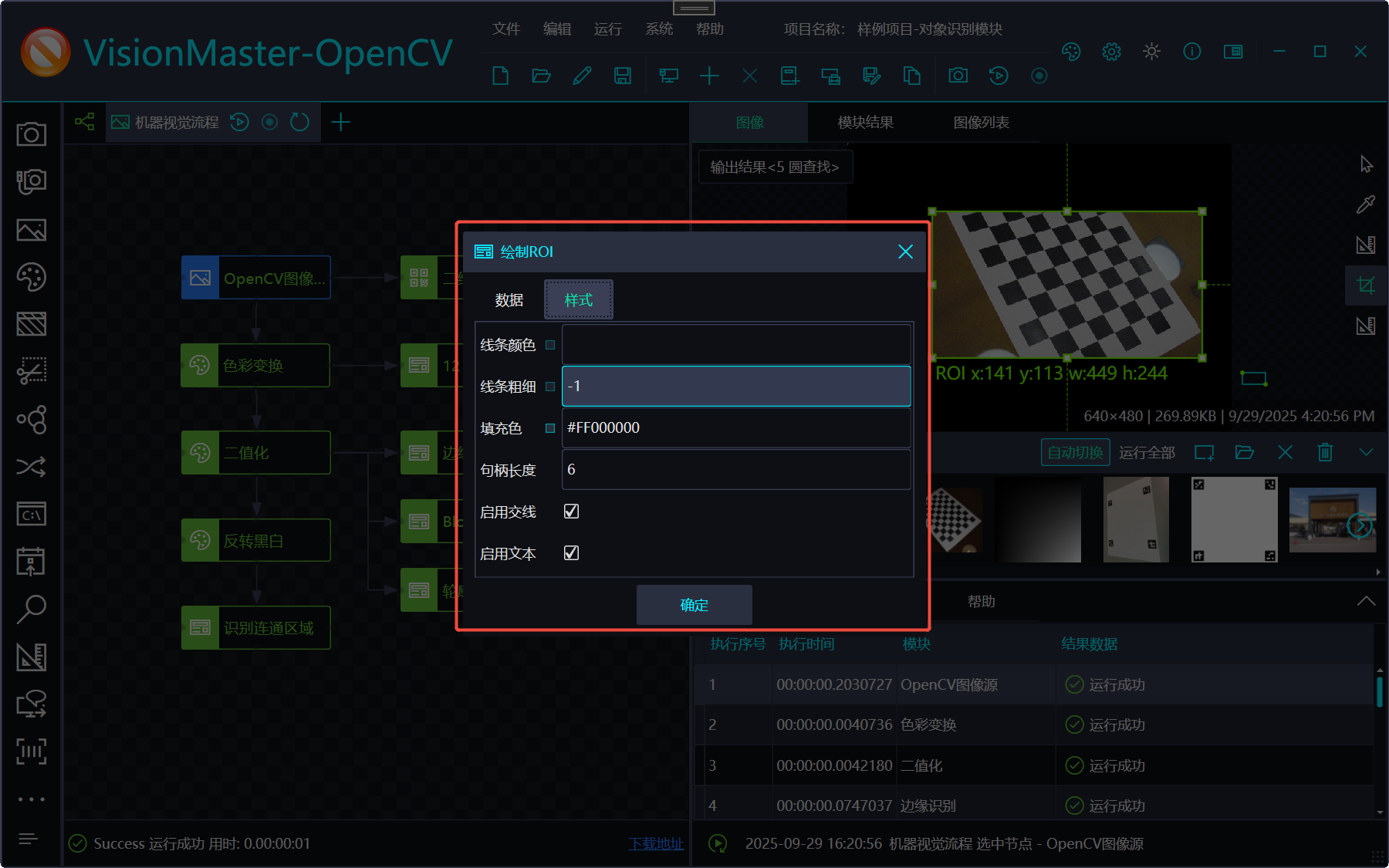Open the 下载地址 link

(657, 843)
